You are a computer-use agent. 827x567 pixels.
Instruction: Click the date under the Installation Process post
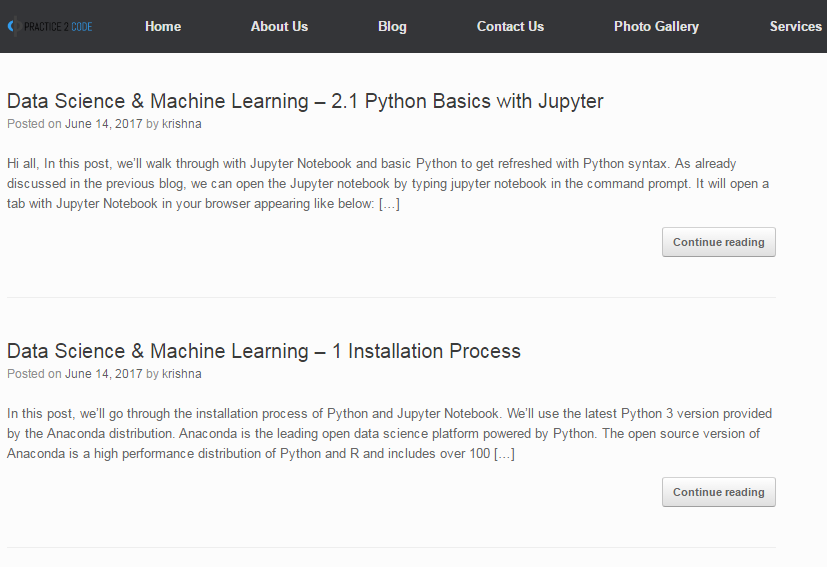[103, 374]
